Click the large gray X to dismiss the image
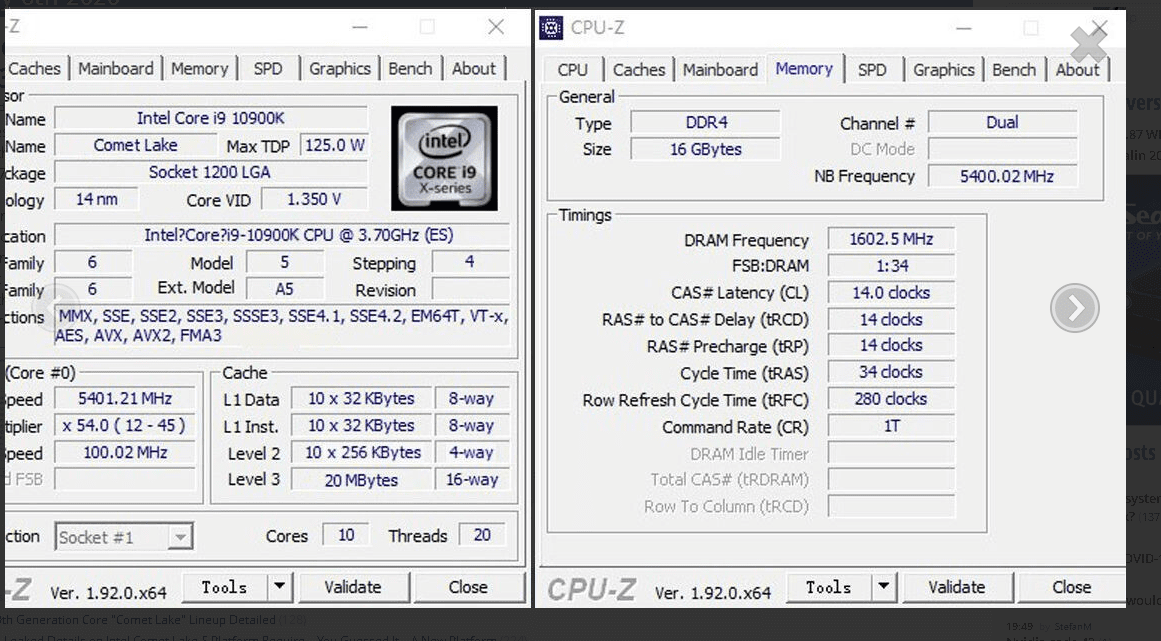 1087,44
